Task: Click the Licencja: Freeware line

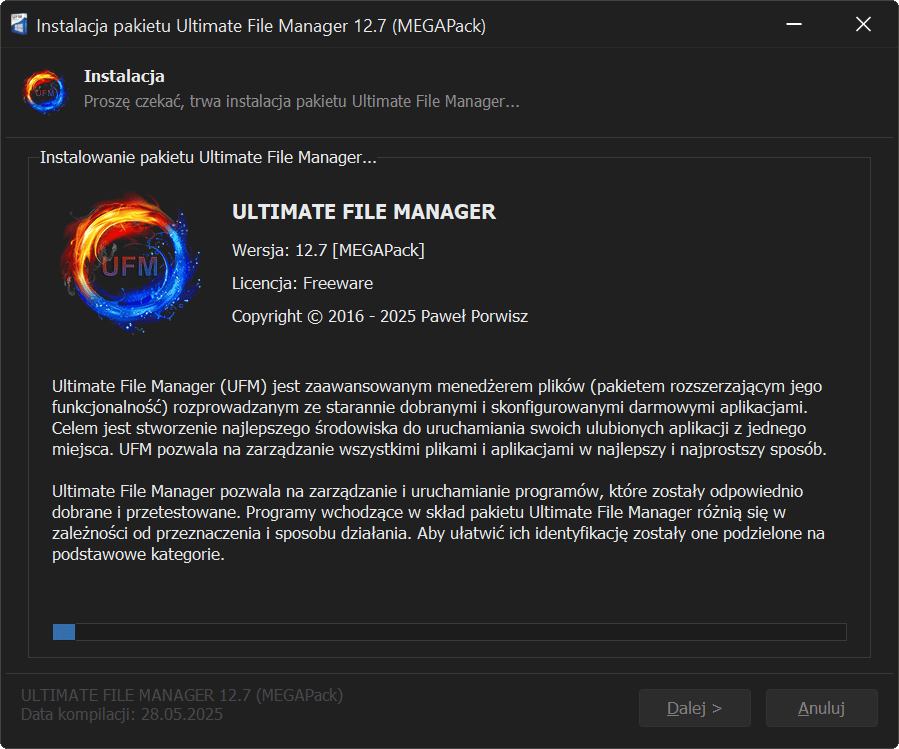Action: tap(302, 283)
